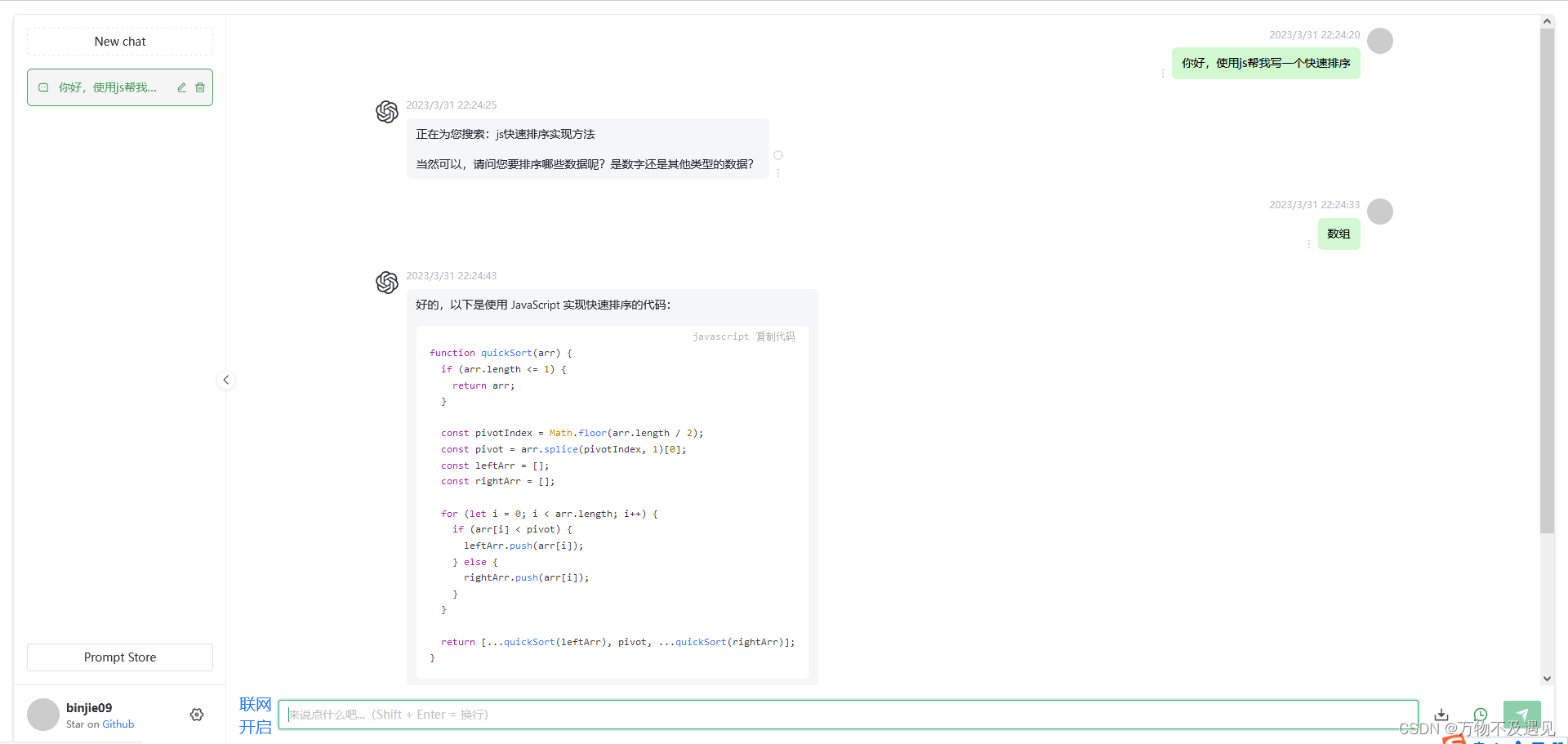1568x744 pixels.
Task: Send the message with paper-plane button
Action: [1522, 715]
